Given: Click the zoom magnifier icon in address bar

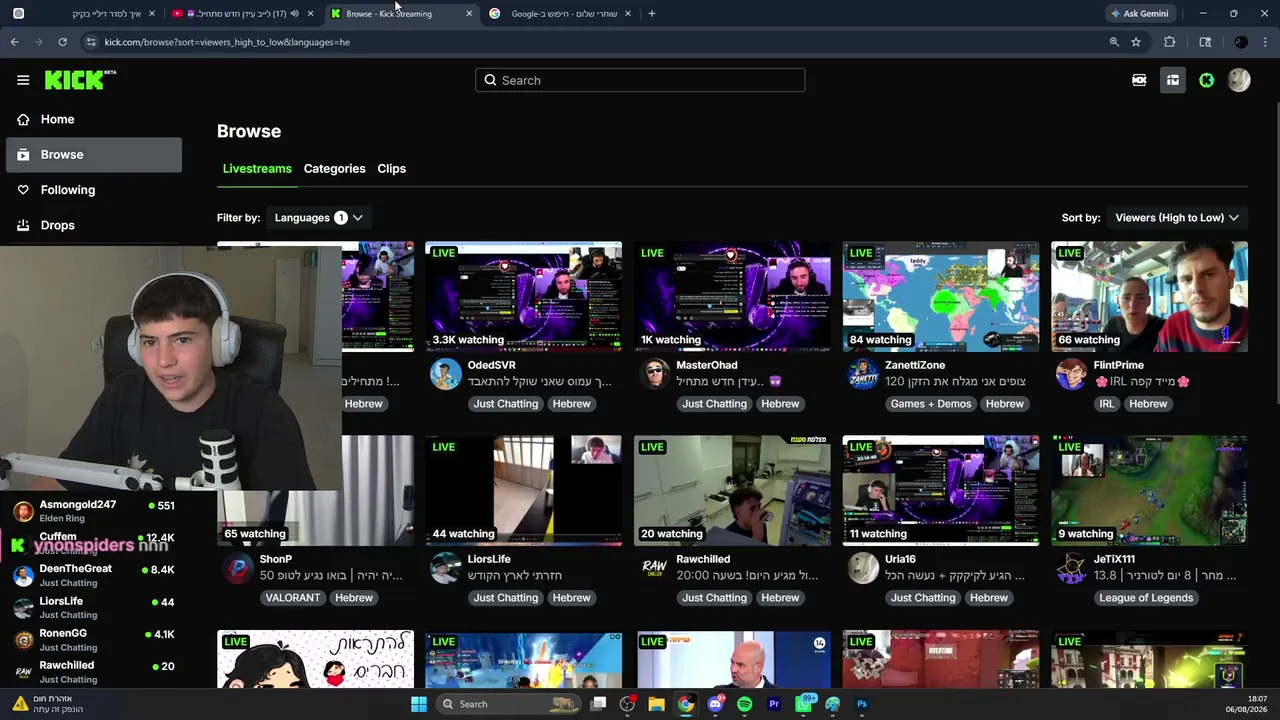Looking at the screenshot, I should coord(1114,42).
